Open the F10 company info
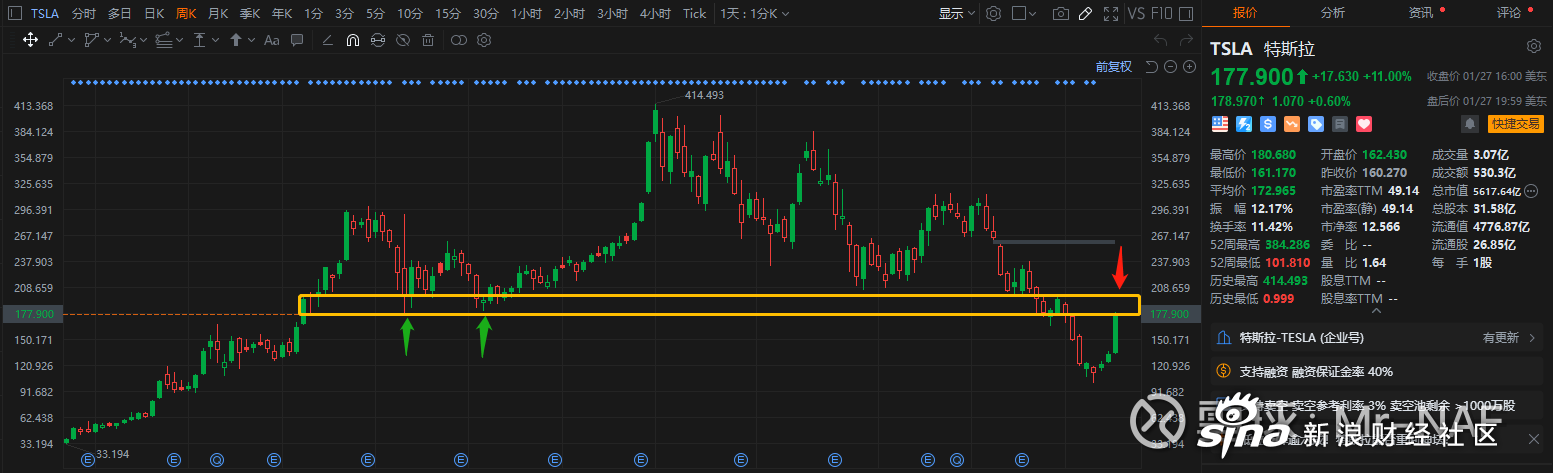 (x=1164, y=14)
